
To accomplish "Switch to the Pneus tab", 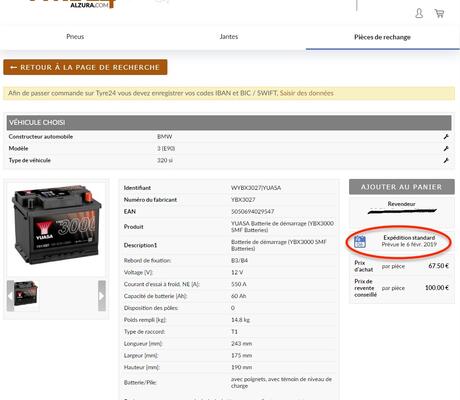I will click(75, 37).
